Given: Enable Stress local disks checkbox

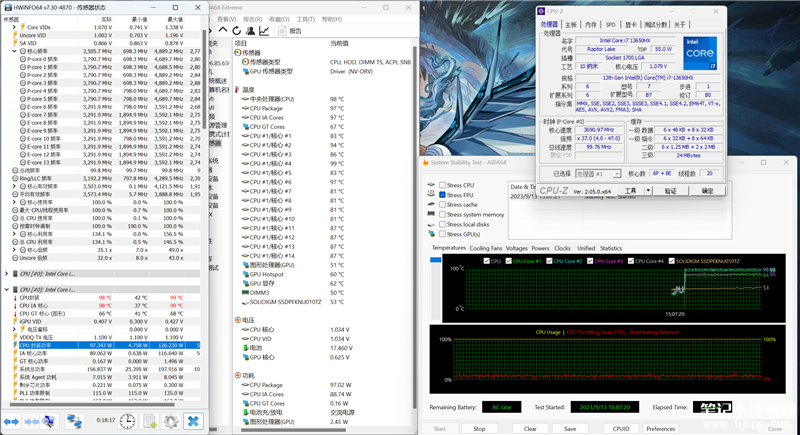Looking at the screenshot, I should click(442, 224).
